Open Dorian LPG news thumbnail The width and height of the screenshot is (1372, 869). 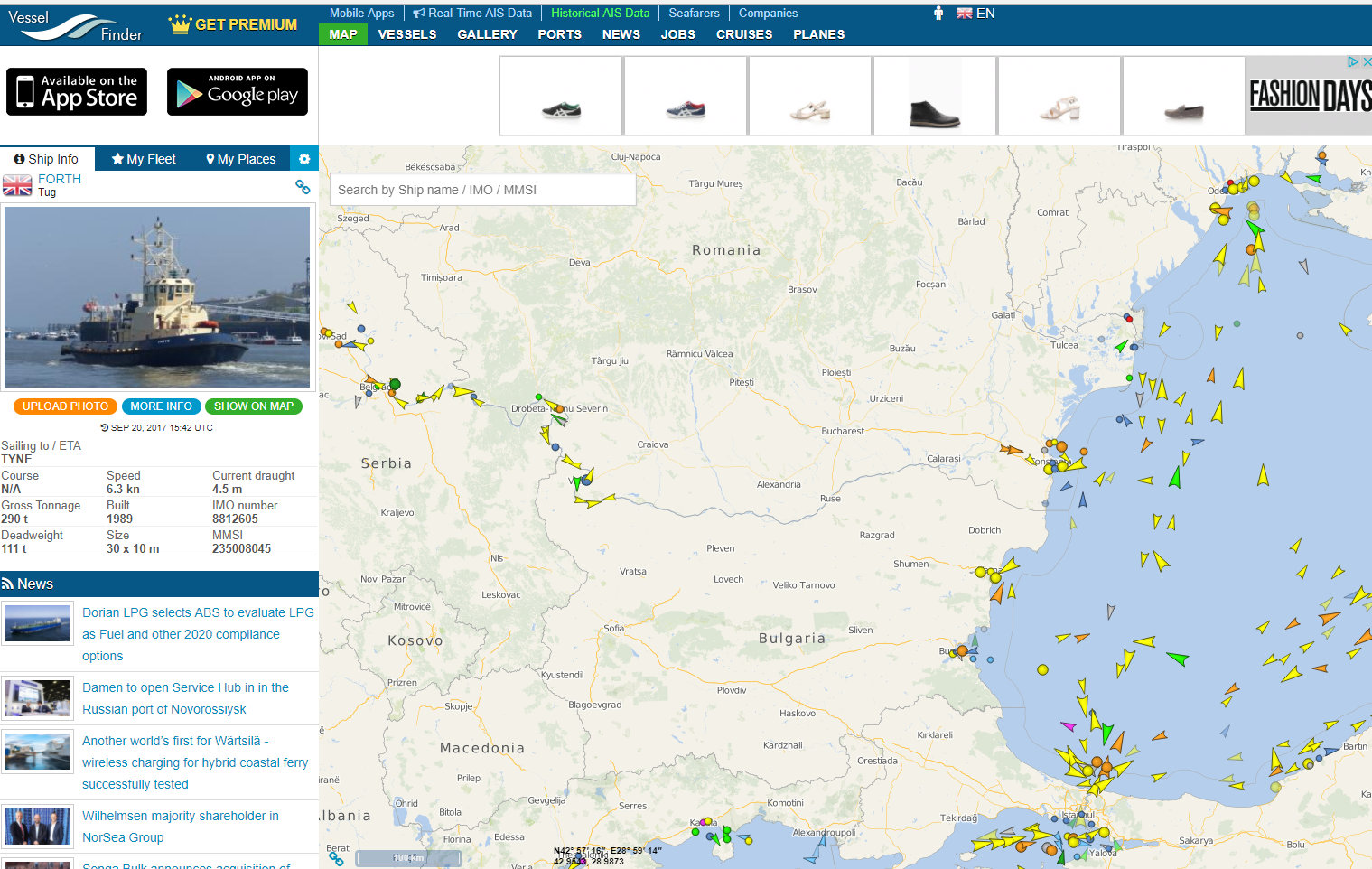click(x=37, y=623)
